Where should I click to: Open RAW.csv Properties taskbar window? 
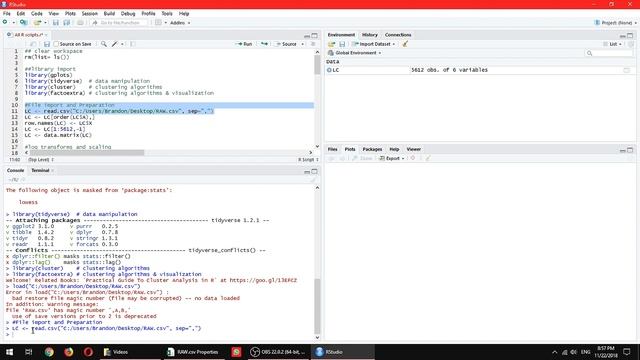(x=194, y=352)
